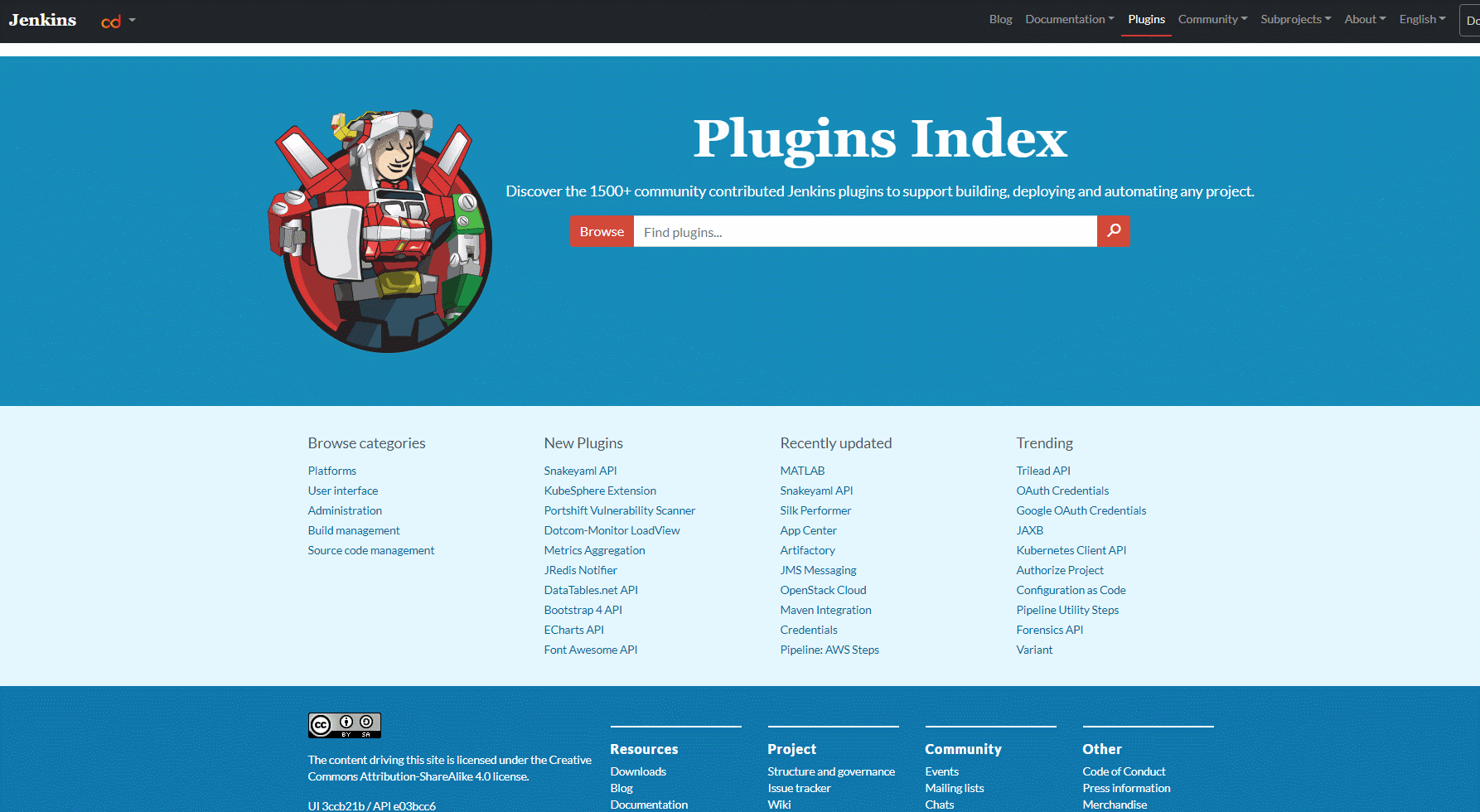Open the Variant plugin link
Image resolution: width=1480 pixels, height=812 pixels.
(x=1034, y=650)
